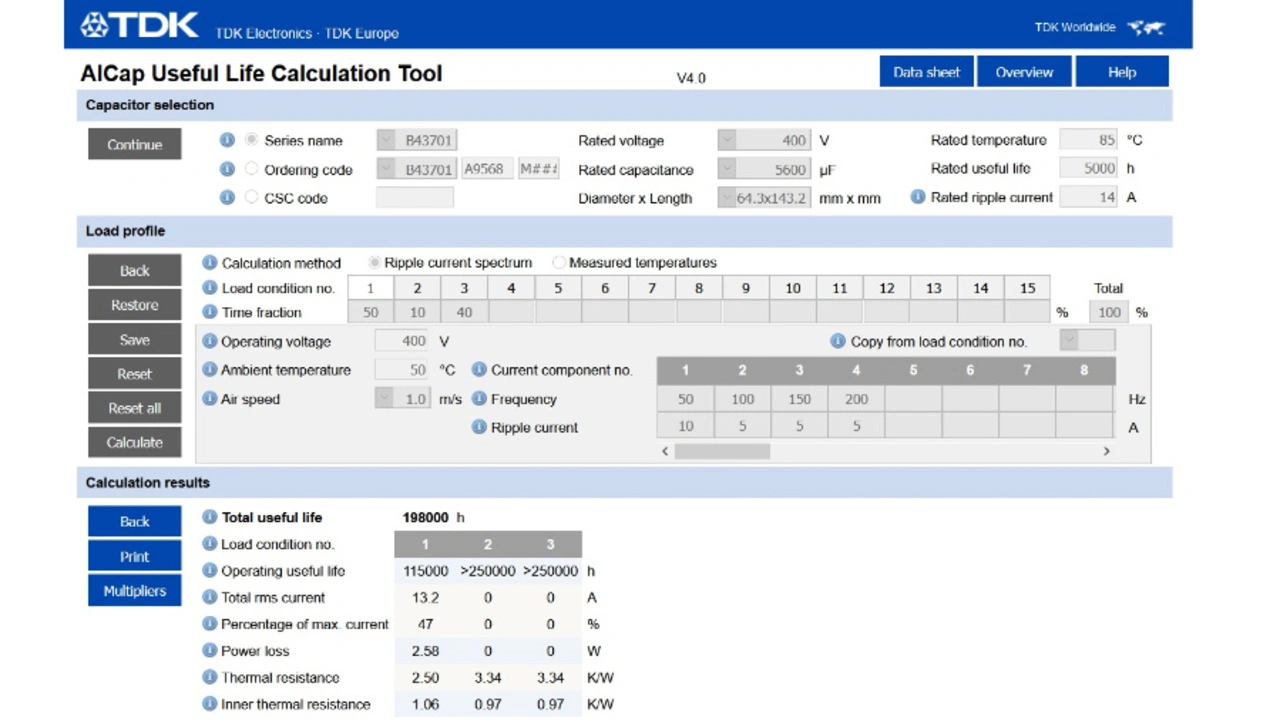Click the Multipliers button
Image resolution: width=1280 pixels, height=720 pixels.
point(134,591)
